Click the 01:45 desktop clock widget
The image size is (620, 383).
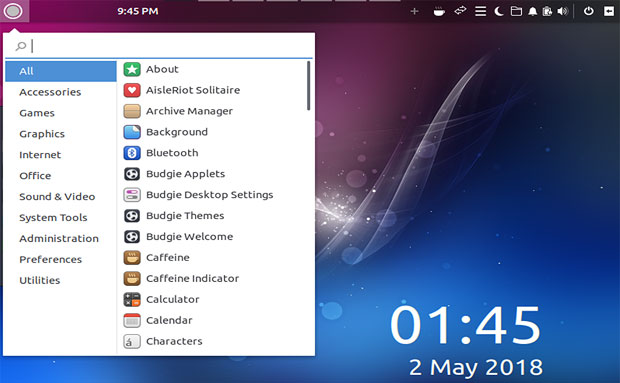(x=465, y=326)
